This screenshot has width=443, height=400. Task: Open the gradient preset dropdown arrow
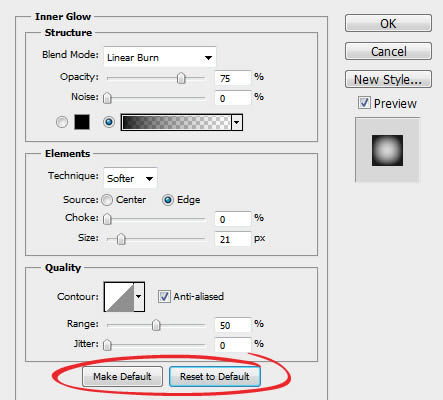coord(237,122)
